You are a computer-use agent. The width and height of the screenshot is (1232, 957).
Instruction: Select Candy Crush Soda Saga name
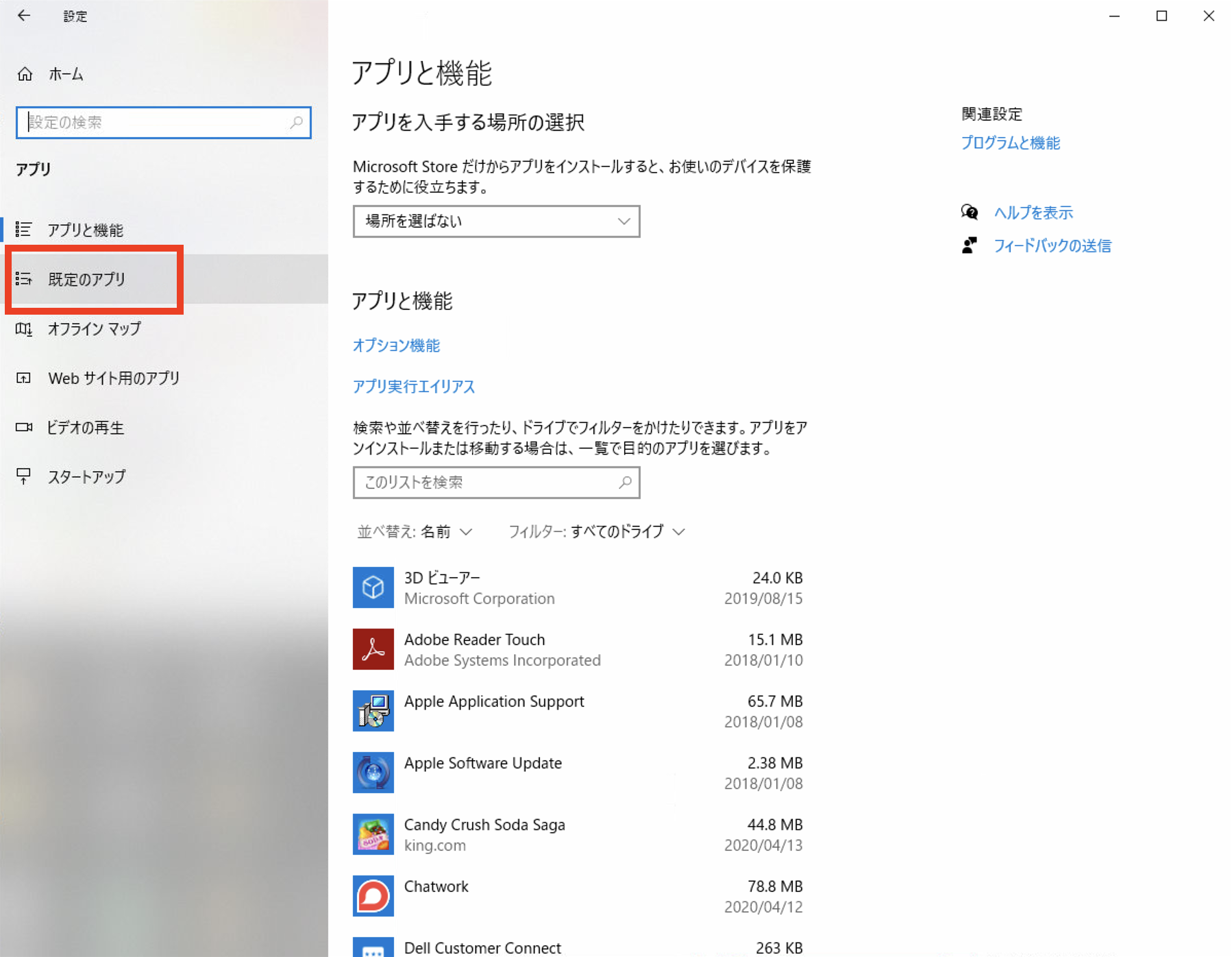pyautogui.click(x=484, y=825)
